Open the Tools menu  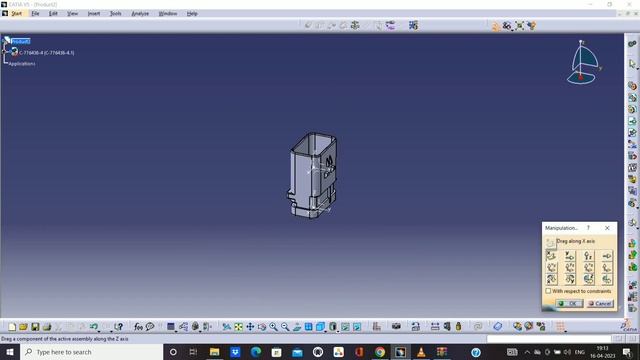tap(115, 13)
